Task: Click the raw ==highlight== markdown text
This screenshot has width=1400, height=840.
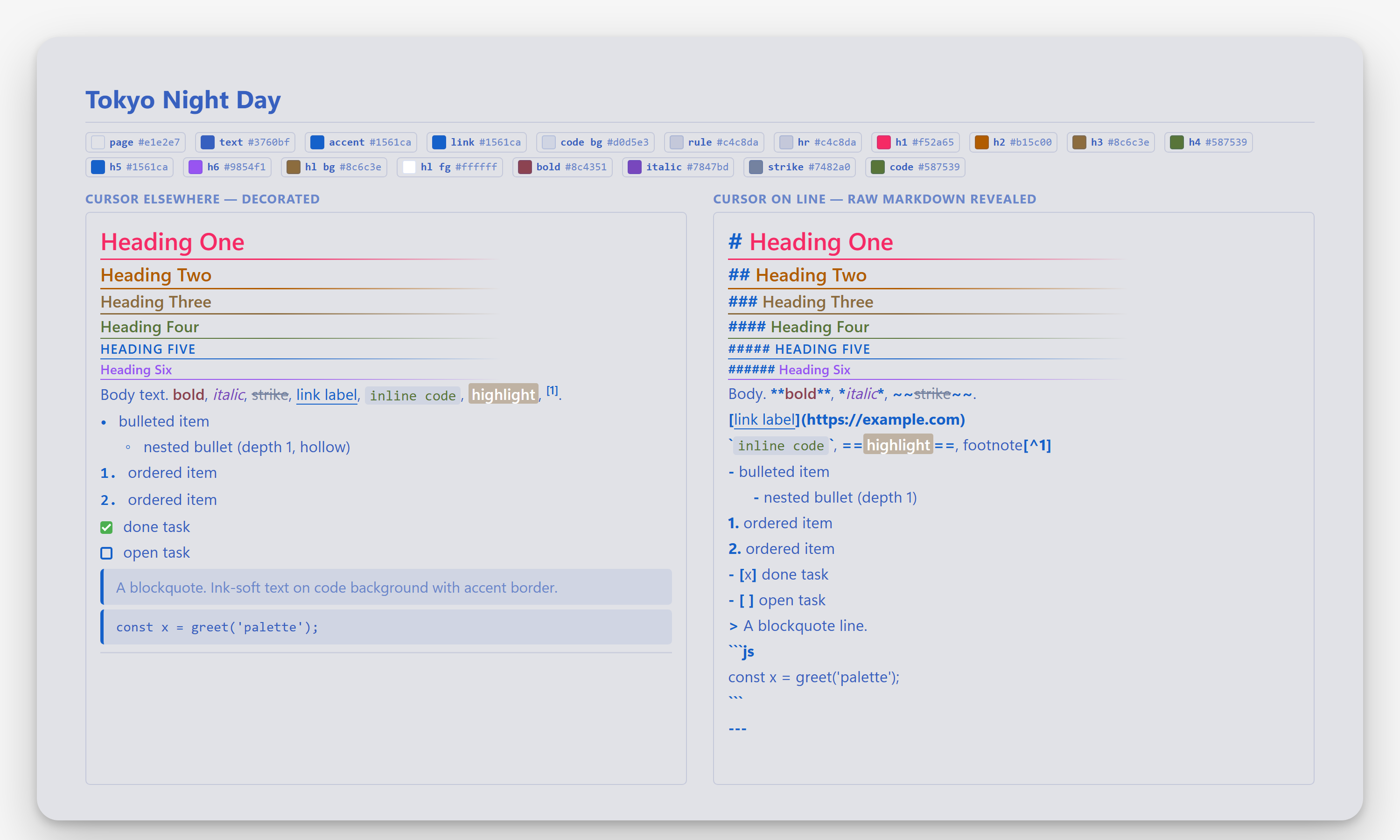Action: coord(899,446)
